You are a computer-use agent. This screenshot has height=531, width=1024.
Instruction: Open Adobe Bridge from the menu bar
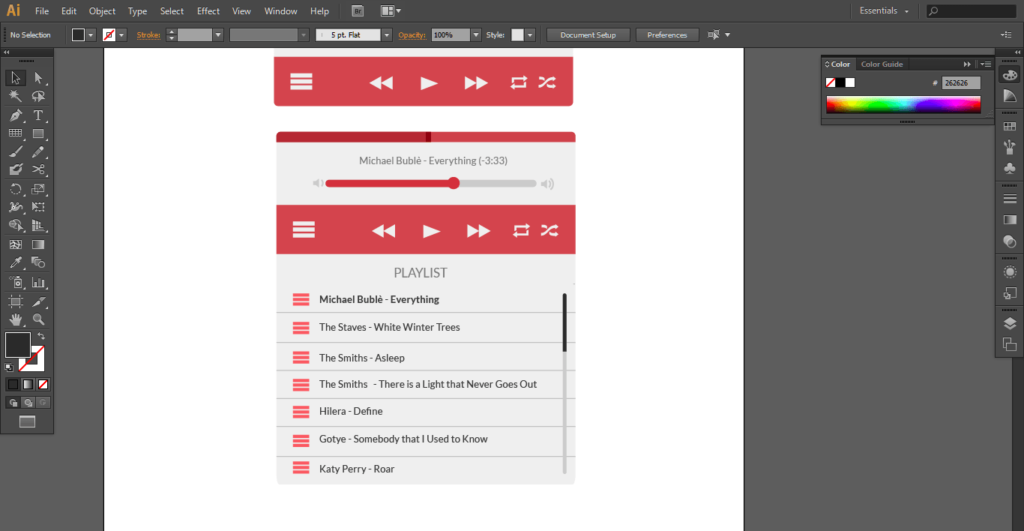(357, 11)
